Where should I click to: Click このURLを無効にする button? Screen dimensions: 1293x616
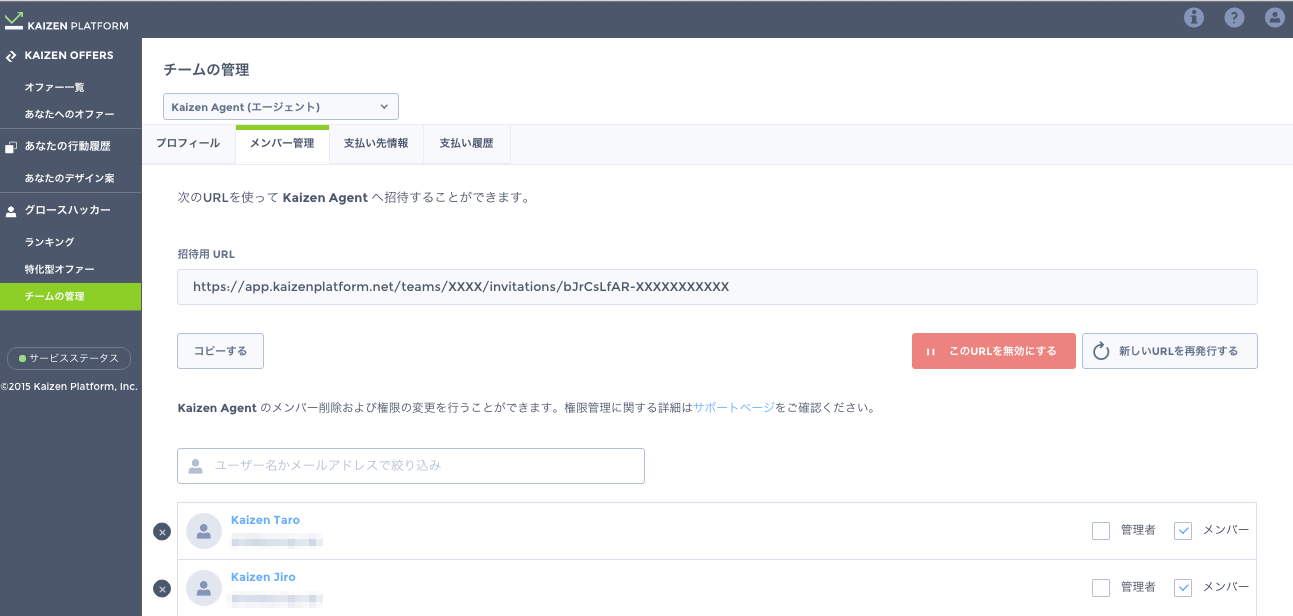pyautogui.click(x=994, y=351)
